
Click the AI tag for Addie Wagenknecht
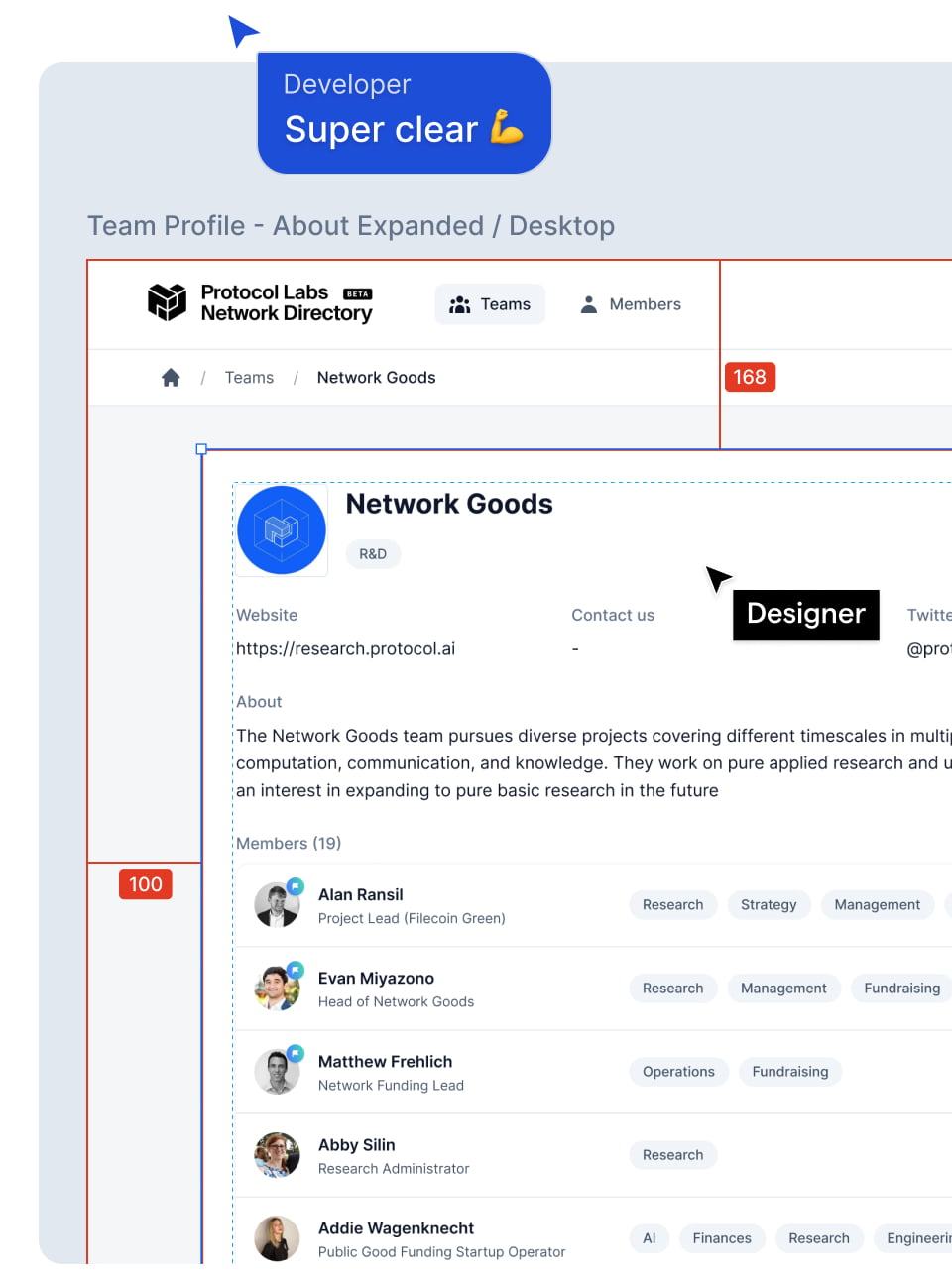[x=649, y=1238]
